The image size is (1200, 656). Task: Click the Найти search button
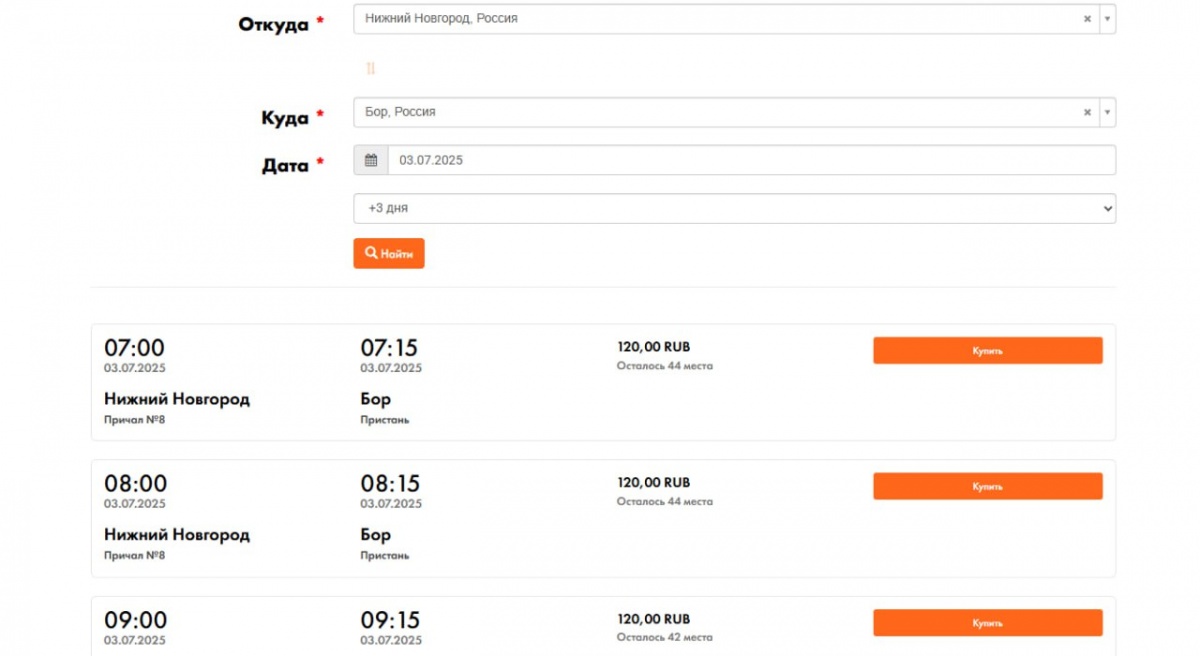389,253
